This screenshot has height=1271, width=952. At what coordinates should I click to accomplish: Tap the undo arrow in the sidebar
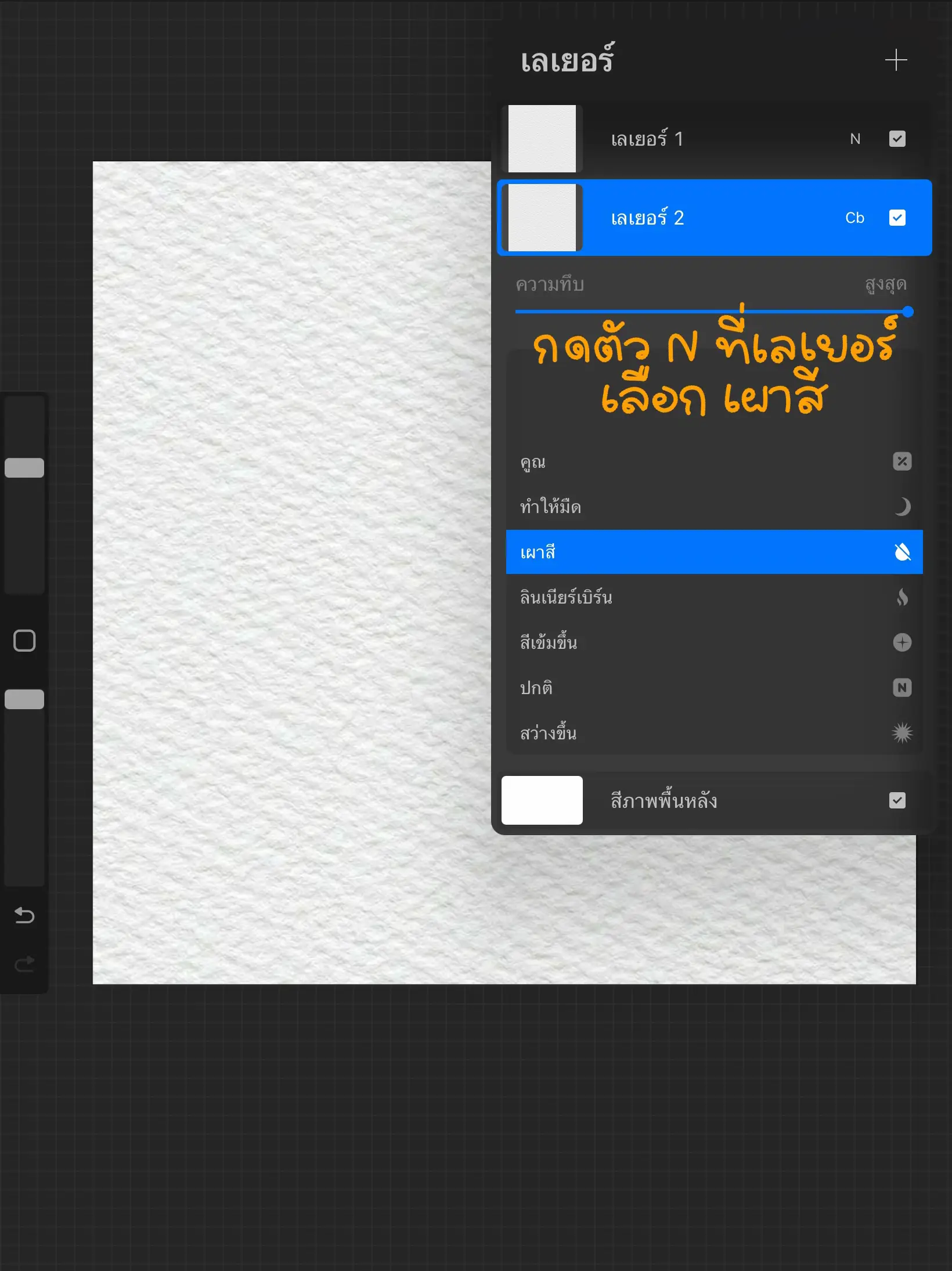coord(24,916)
